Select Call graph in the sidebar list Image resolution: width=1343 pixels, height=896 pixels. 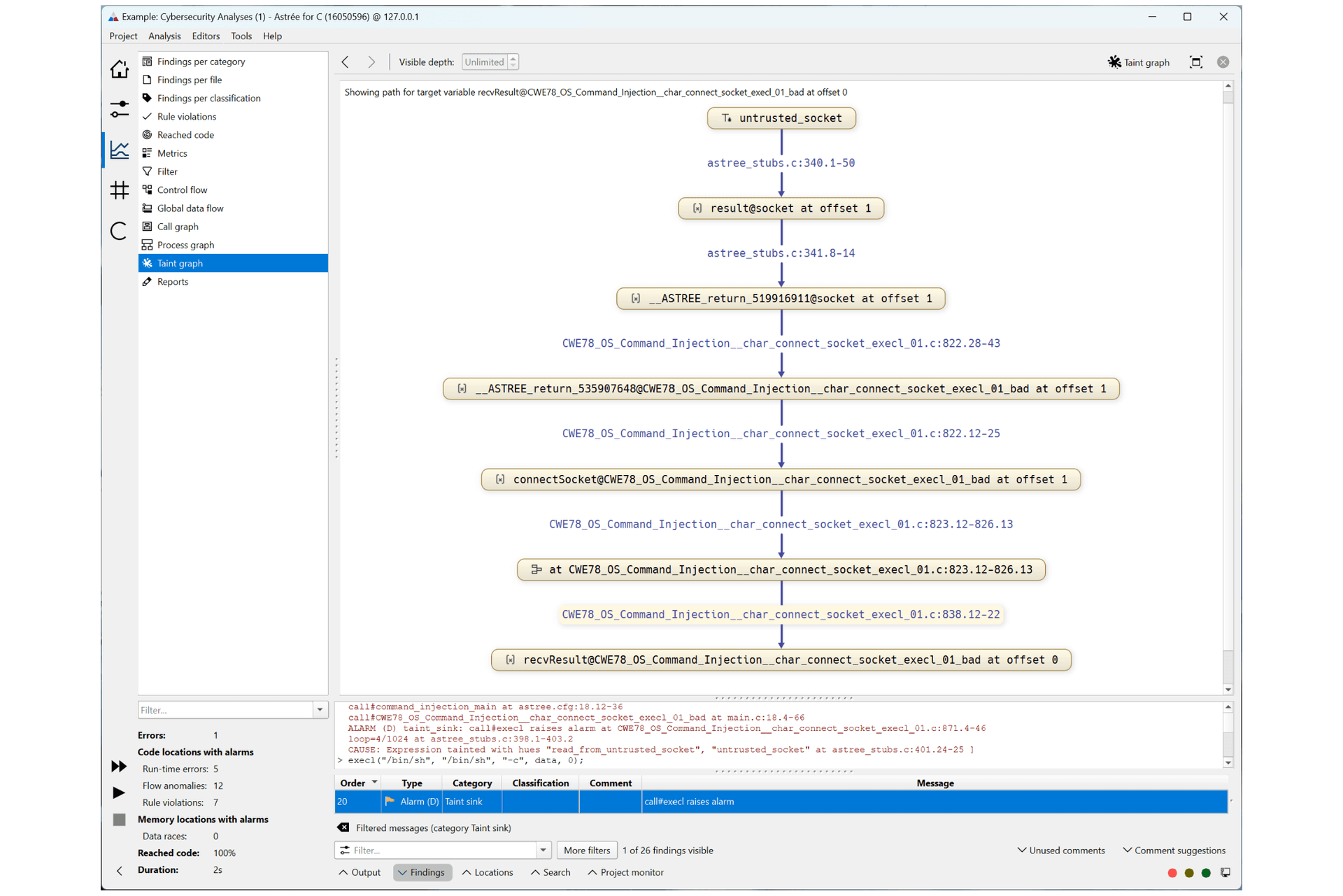(x=178, y=227)
